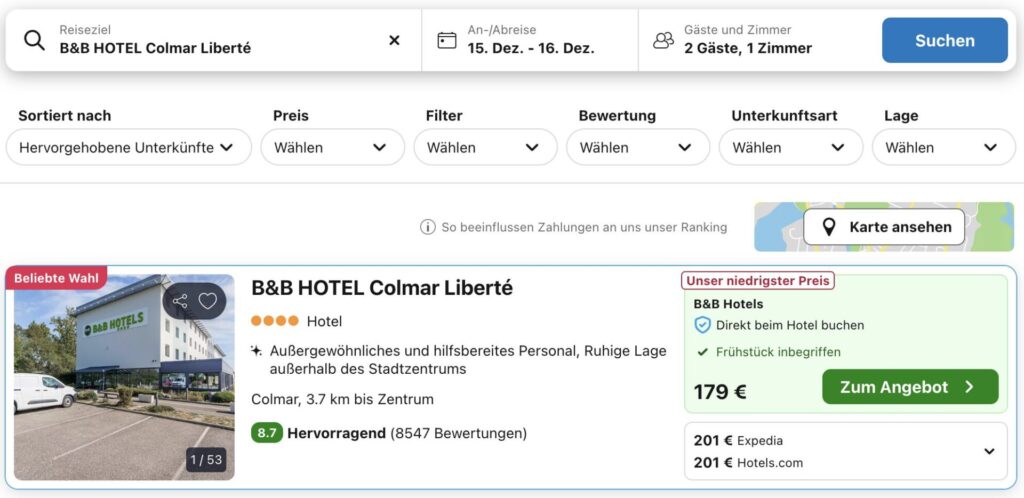Share the B&B HOTEL Colmar listing

point(180,301)
